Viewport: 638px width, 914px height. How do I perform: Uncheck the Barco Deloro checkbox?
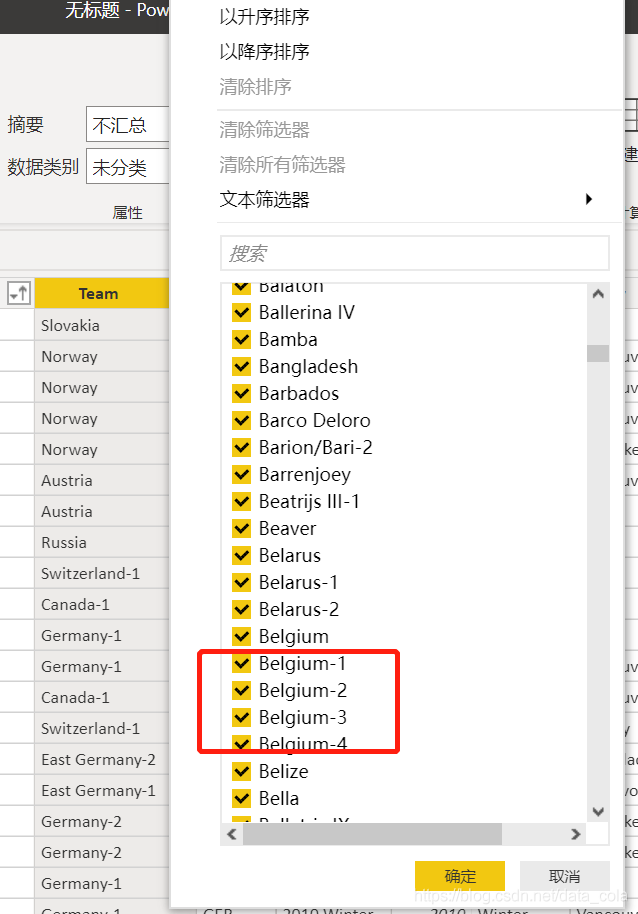click(x=241, y=420)
